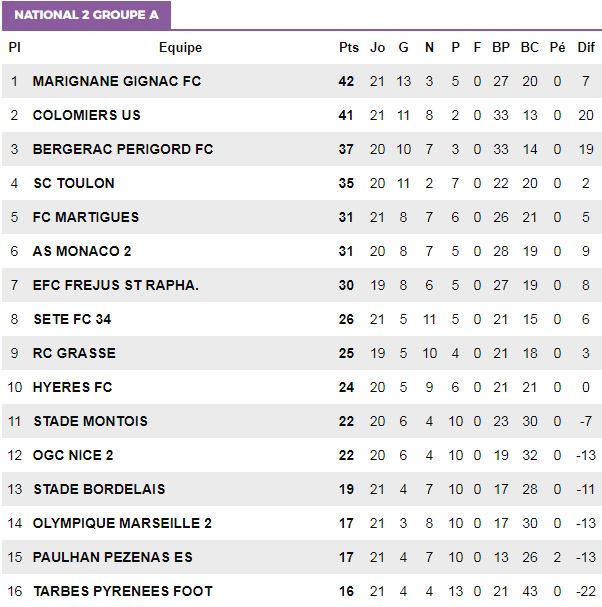Click the Hyeres FC team entry
The height and width of the screenshot is (607, 602).
pos(72,387)
